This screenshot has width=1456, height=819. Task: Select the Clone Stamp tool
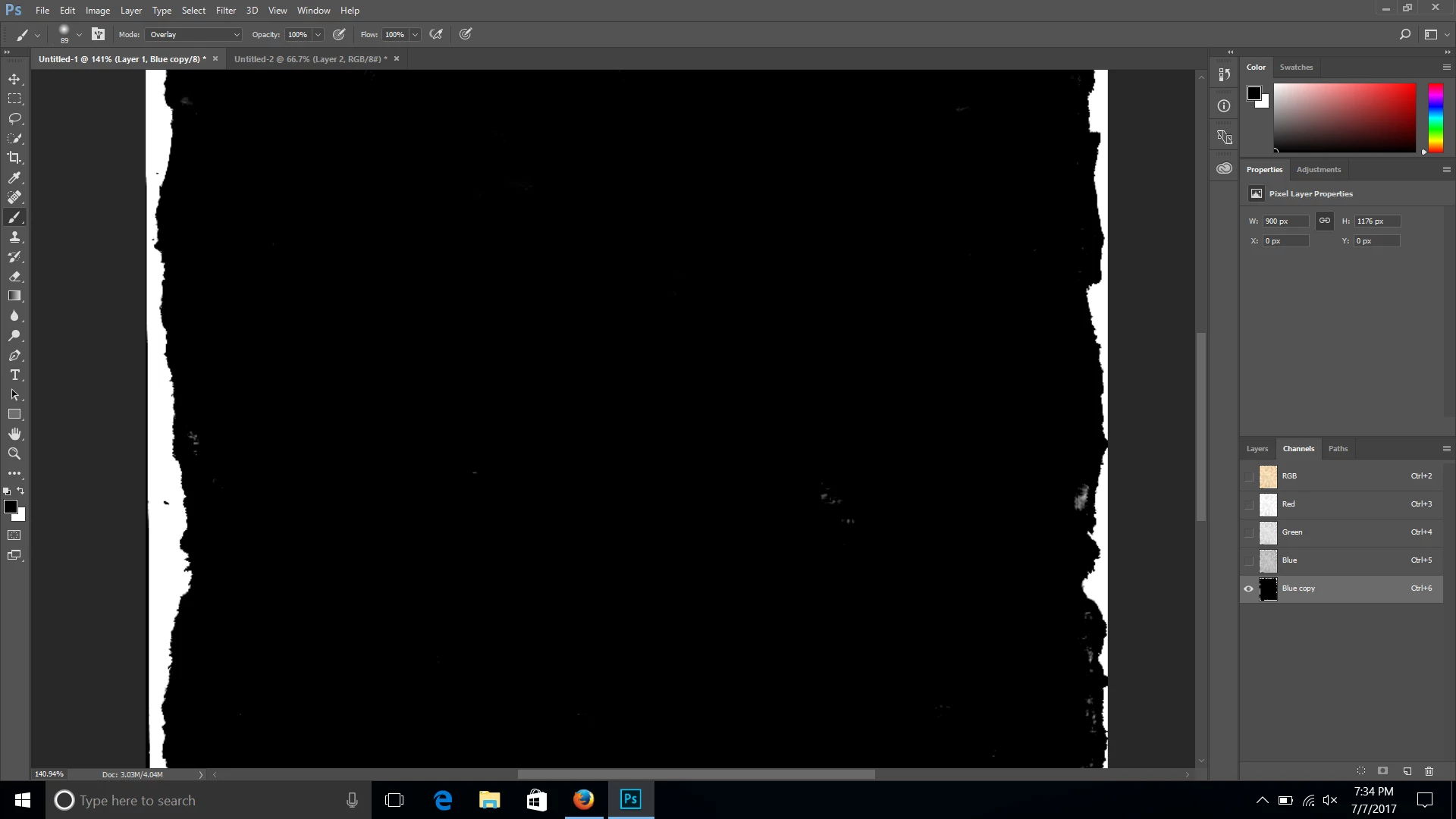(x=14, y=237)
